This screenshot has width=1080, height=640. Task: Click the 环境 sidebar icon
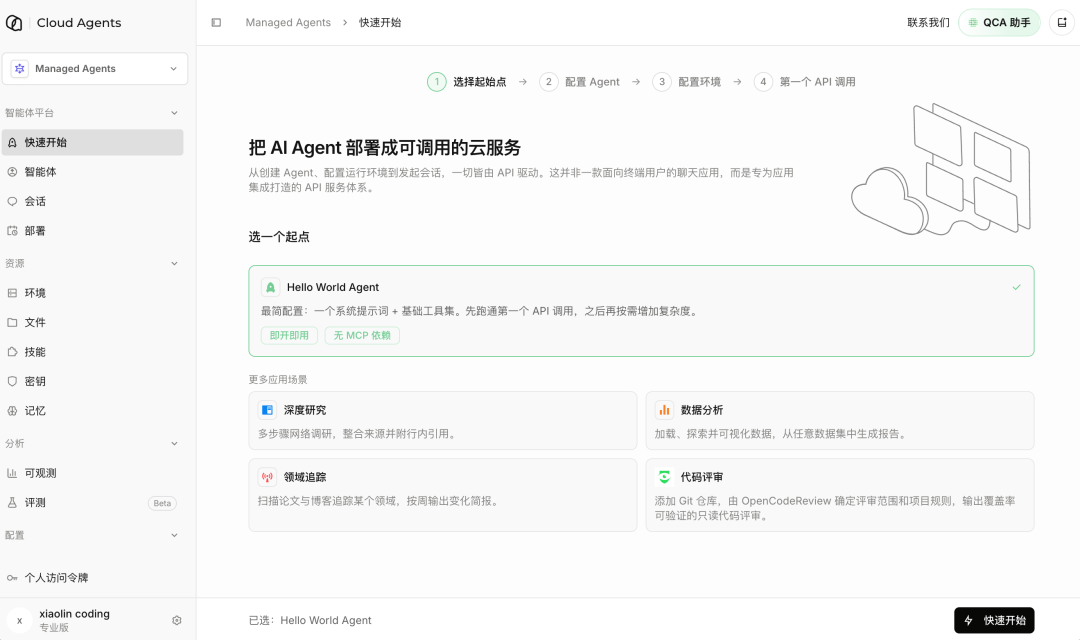(12, 293)
